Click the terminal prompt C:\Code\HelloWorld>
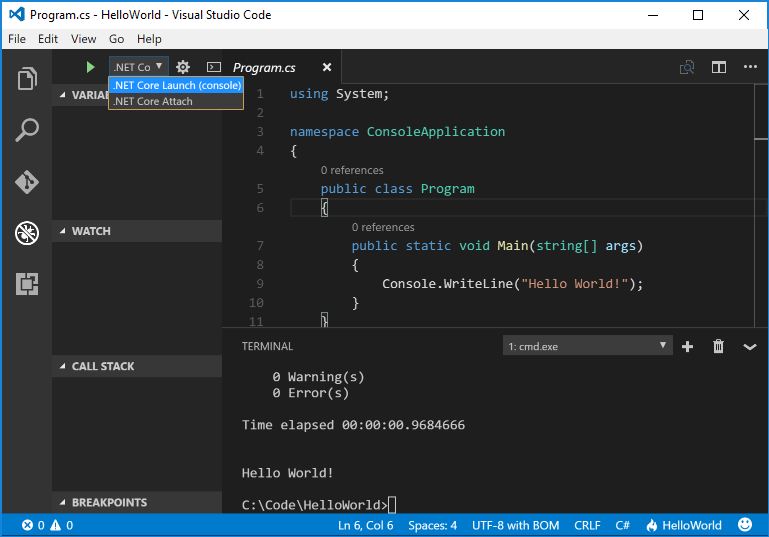This screenshot has width=769, height=537. [314, 505]
